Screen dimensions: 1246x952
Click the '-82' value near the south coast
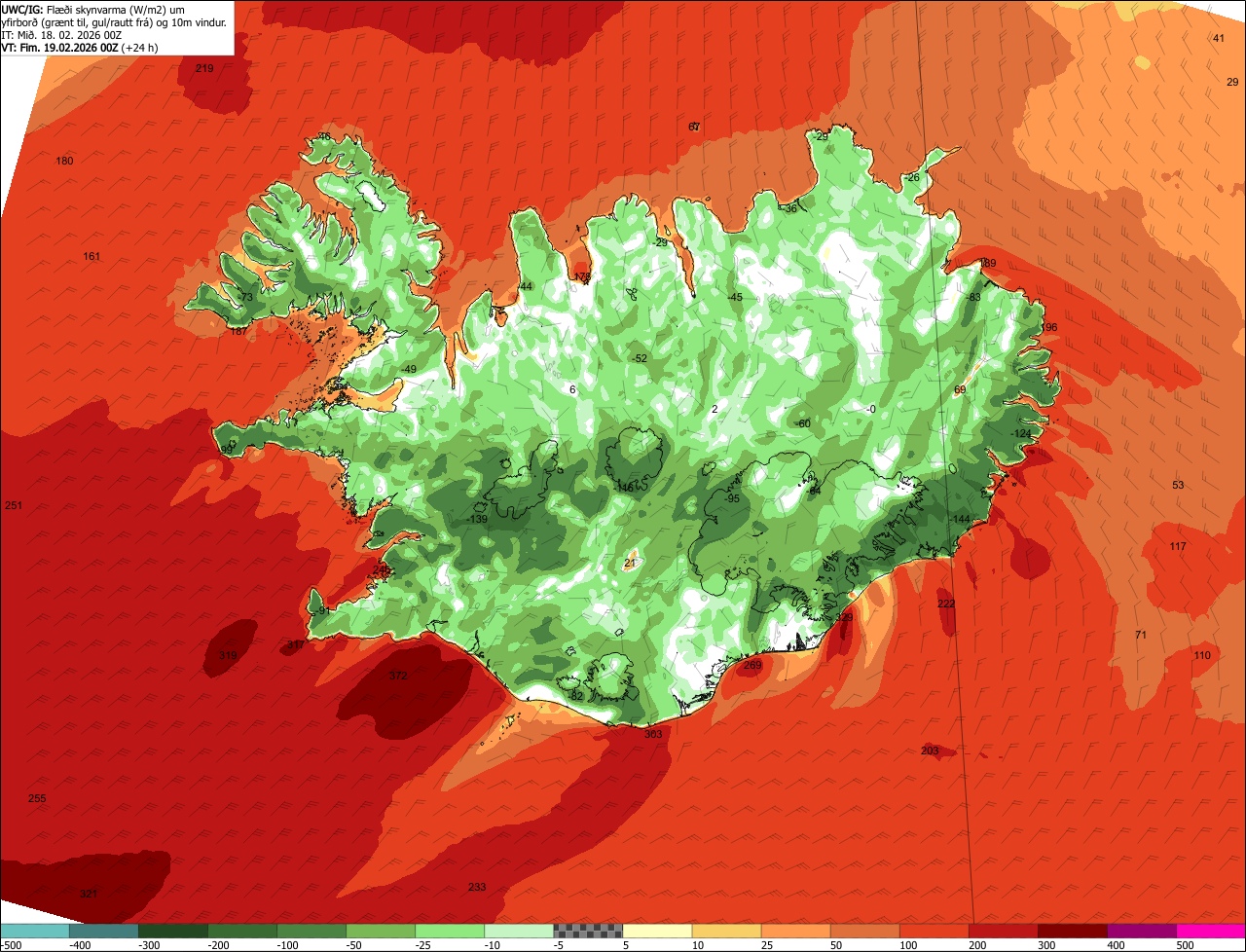pyautogui.click(x=574, y=696)
